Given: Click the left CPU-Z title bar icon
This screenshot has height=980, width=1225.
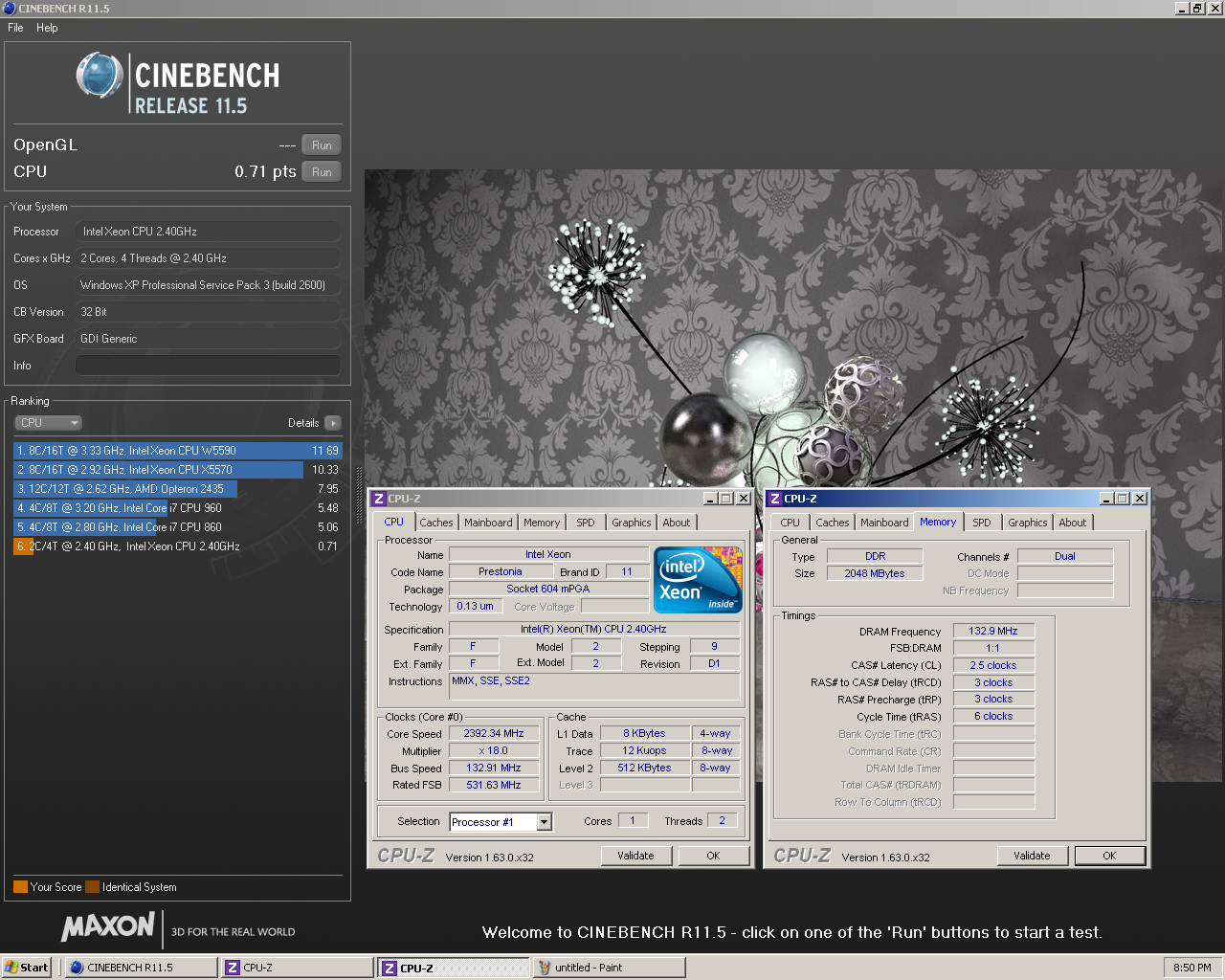Looking at the screenshot, I should coord(379,499).
